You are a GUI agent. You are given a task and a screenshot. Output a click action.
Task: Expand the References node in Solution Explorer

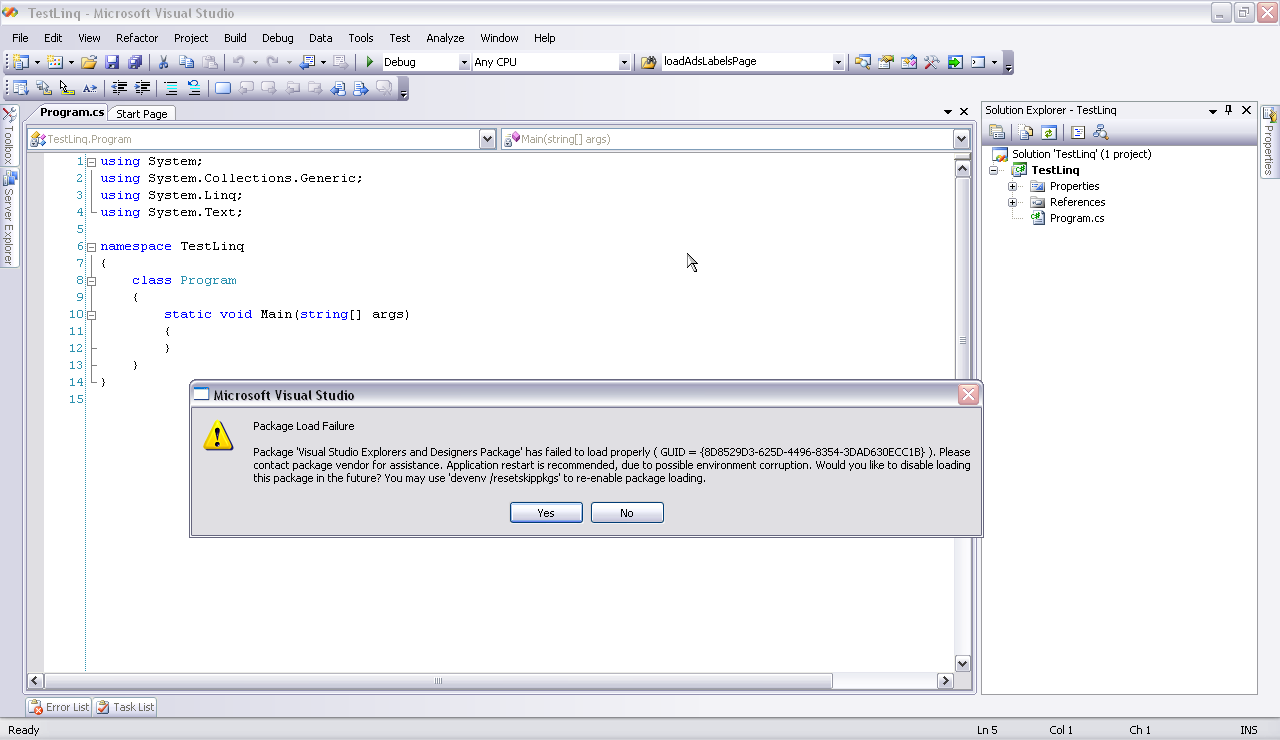pyautogui.click(x=1012, y=203)
